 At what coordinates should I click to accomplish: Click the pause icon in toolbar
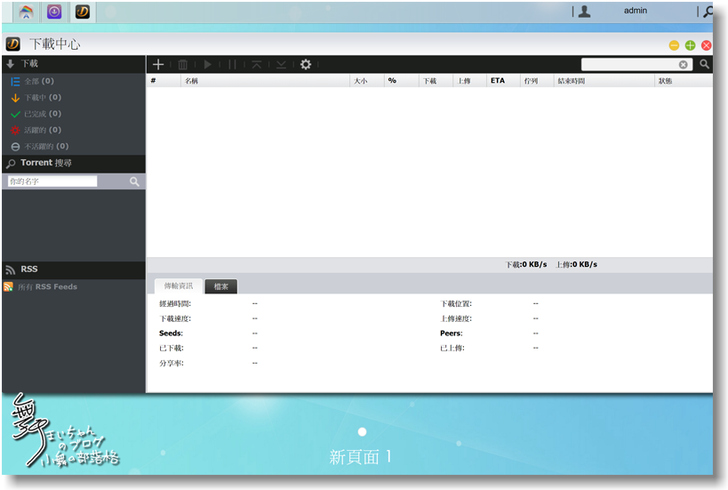(232, 64)
